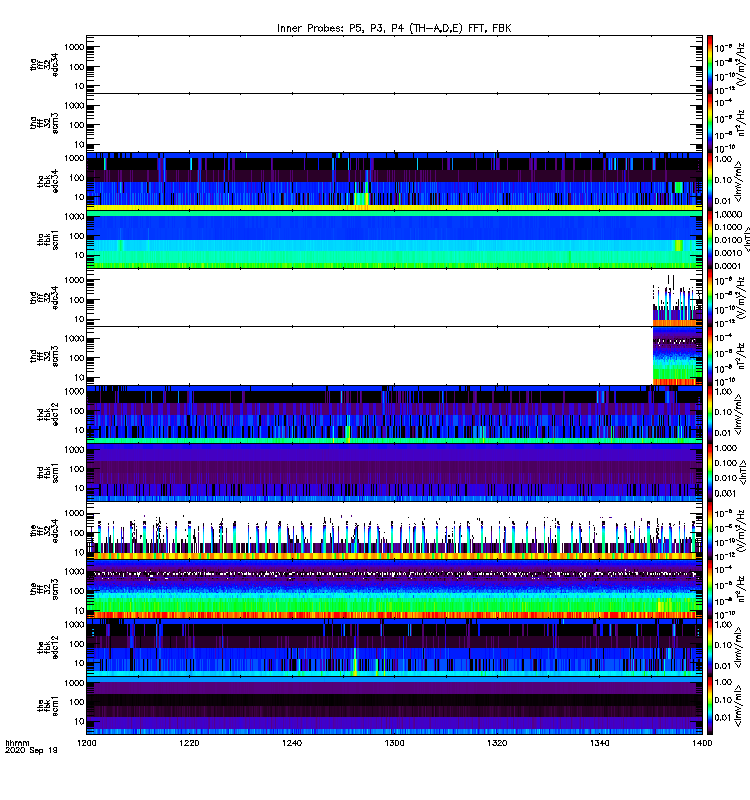Click inside the tha fbk scm1 spectrogram panel
Viewport: 750px width, 800px height.
tap(394, 239)
